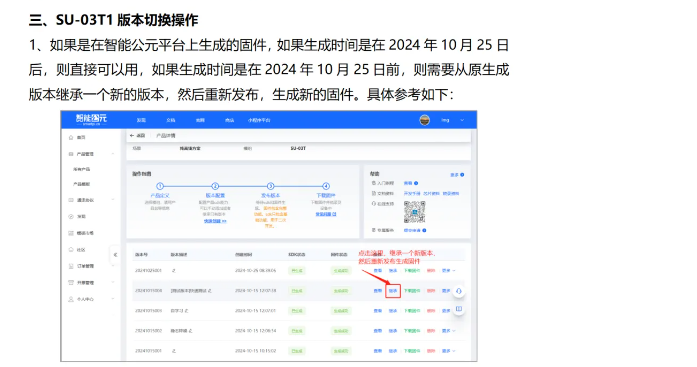Image resolution: width=697 pixels, height=367 pixels.
Task: Click the step 2 版本配置 circle
Action: coord(215,186)
